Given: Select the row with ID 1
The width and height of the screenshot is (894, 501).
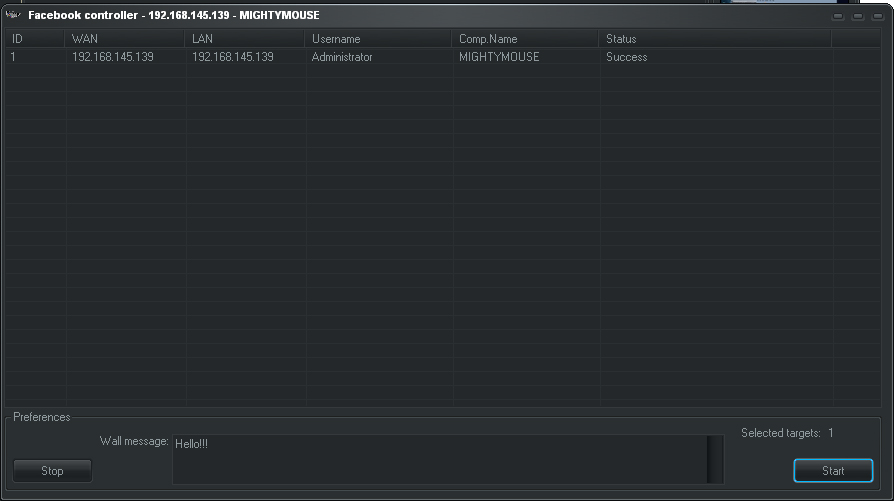Looking at the screenshot, I should 443,57.
